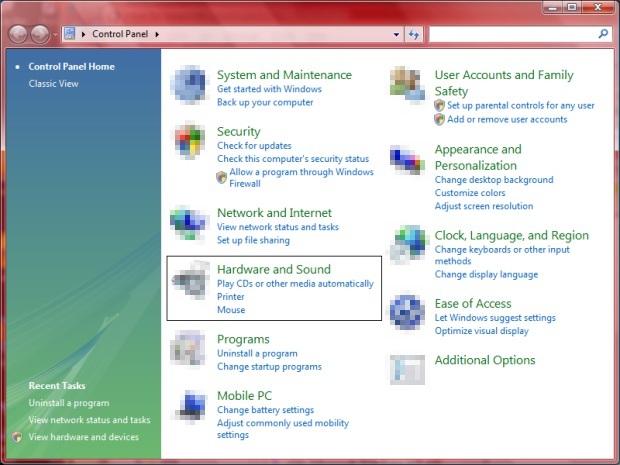The height and width of the screenshot is (465, 620).
Task: Open the Uninstall a program link under Programs
Action: point(257,354)
